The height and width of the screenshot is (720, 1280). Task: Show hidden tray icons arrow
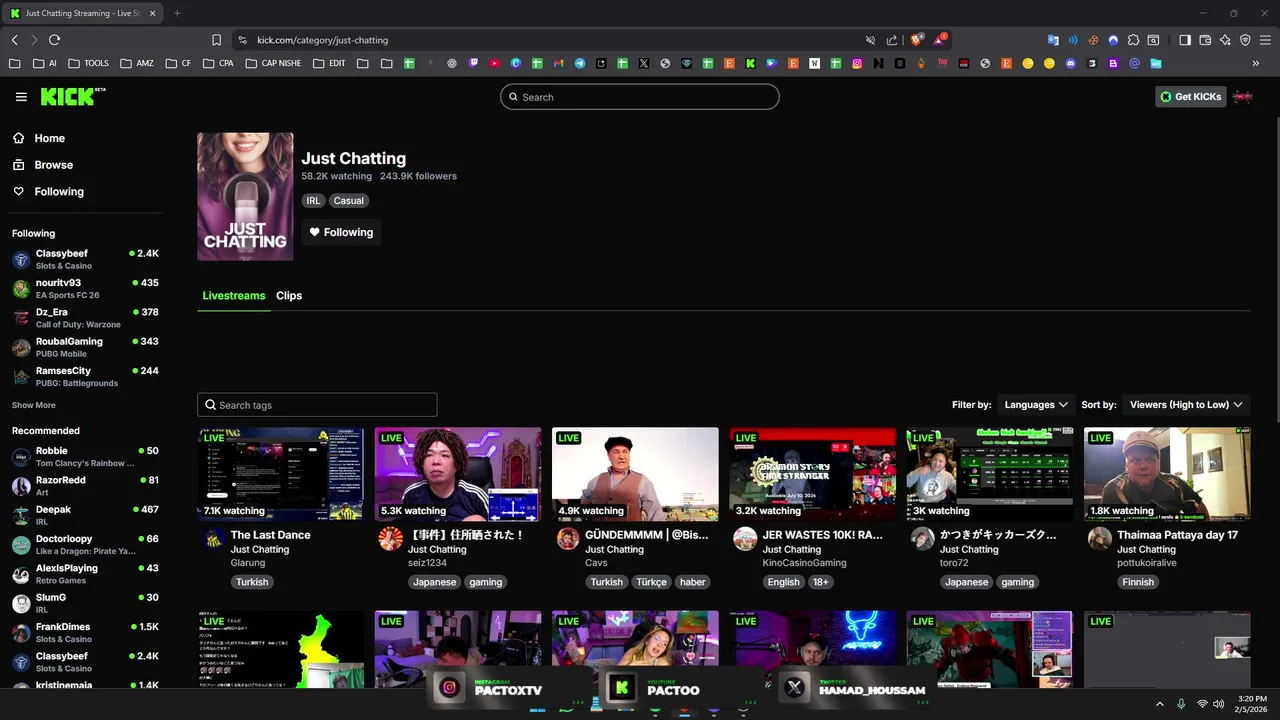click(x=1160, y=704)
